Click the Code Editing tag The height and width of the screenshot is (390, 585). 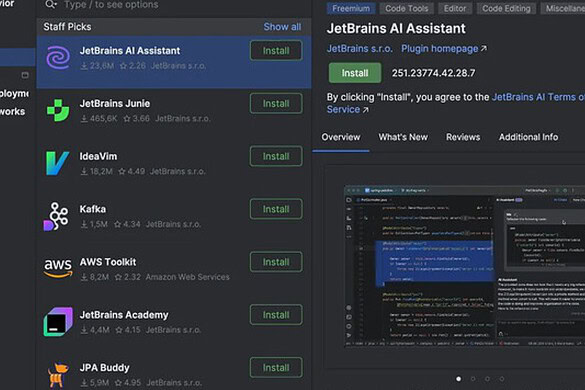coord(506,8)
